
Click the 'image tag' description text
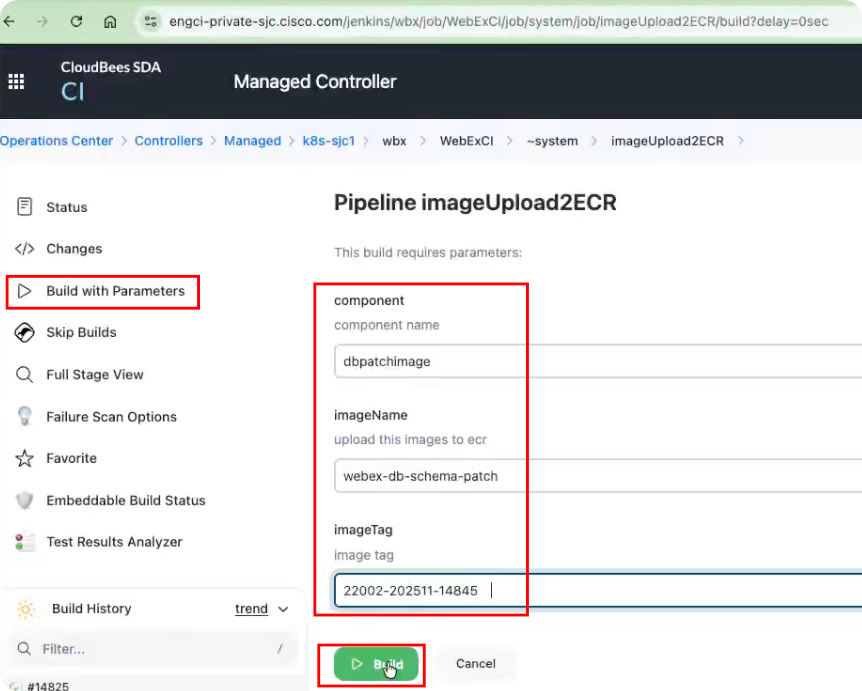(363, 555)
